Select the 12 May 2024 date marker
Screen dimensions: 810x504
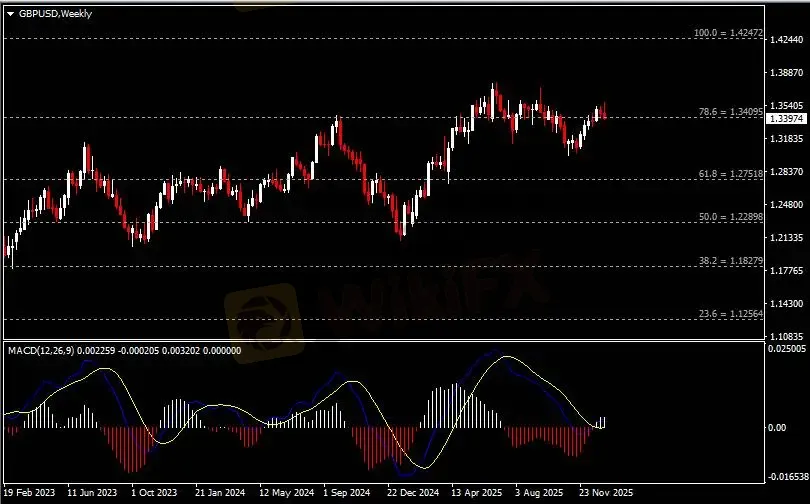(x=284, y=493)
